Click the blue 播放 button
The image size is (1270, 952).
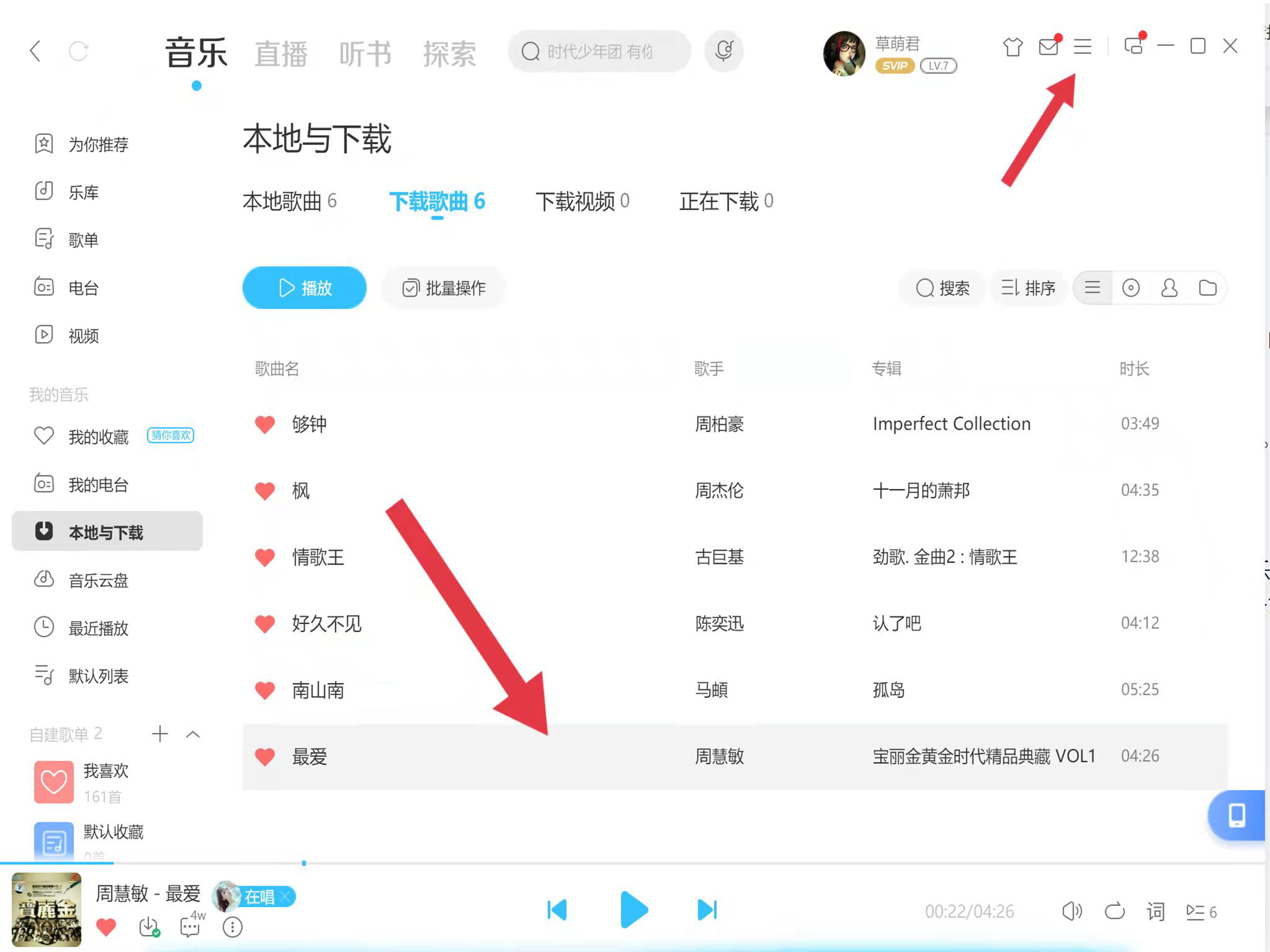click(304, 288)
